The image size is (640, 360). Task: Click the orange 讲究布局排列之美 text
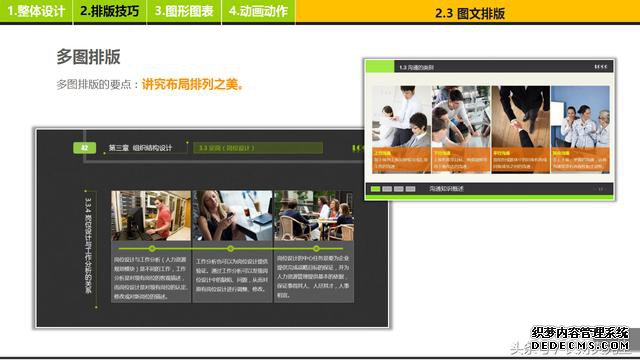pyautogui.click(x=192, y=84)
